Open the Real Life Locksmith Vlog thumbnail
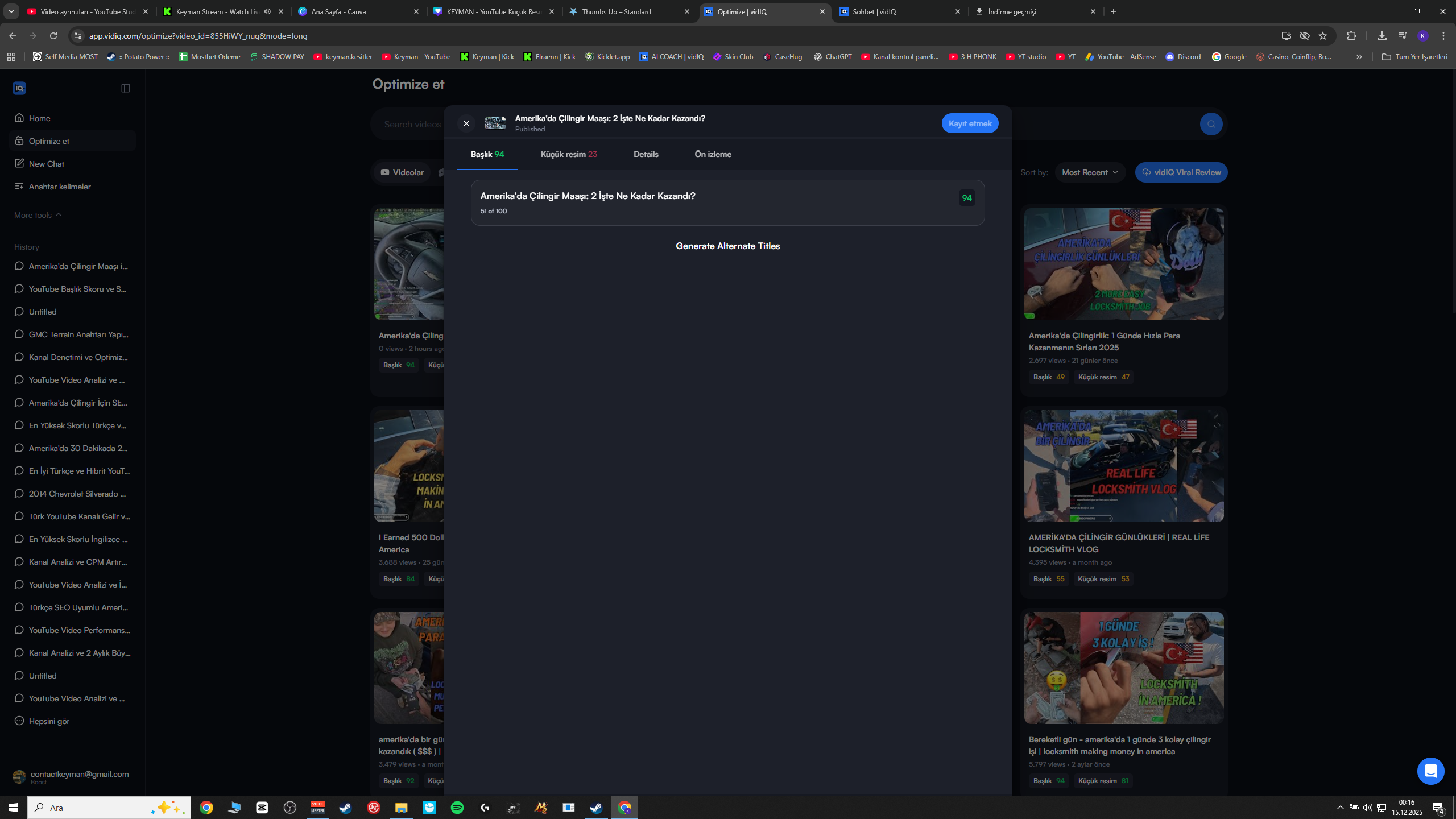Screen dimensions: 1456x819 (x=1124, y=466)
